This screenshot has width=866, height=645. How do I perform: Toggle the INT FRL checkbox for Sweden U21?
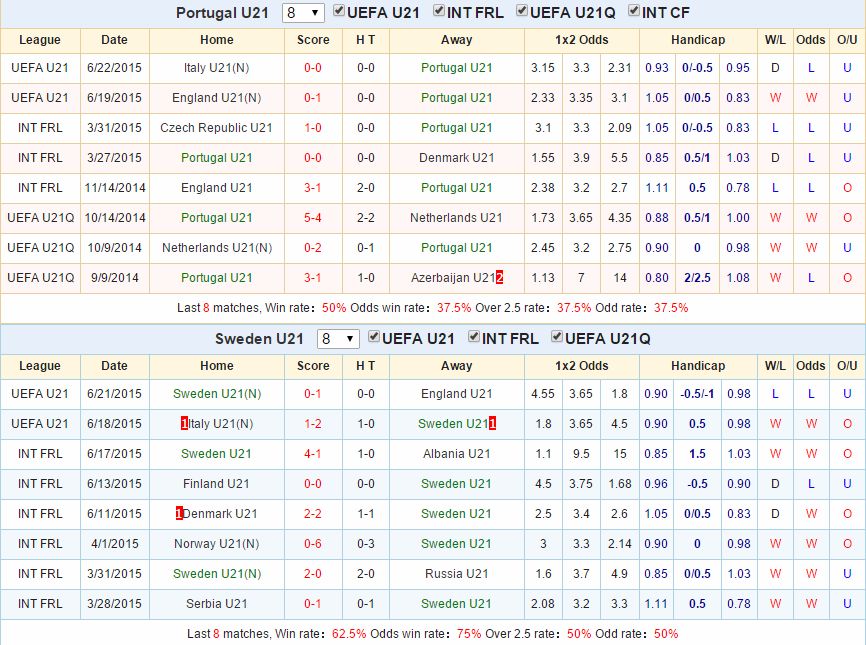[x=474, y=337]
